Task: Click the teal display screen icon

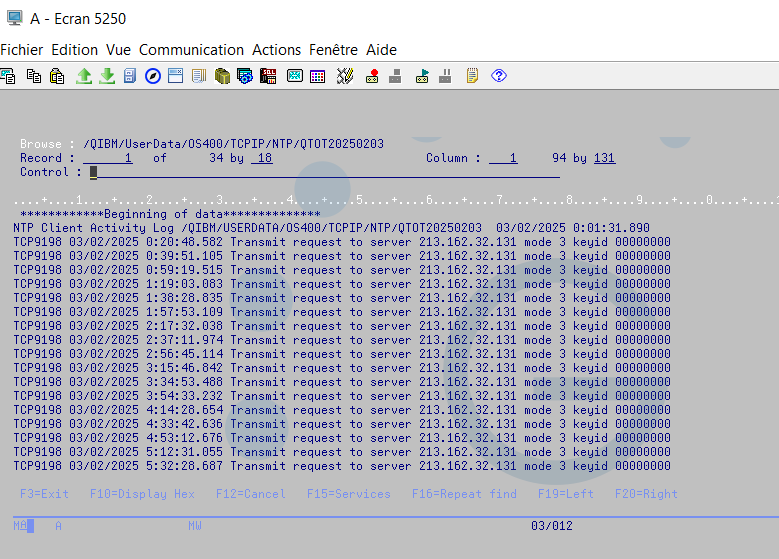Action: tap(295, 76)
